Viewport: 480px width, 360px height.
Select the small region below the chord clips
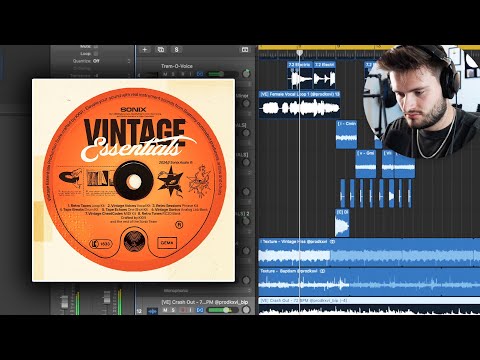[342, 223]
